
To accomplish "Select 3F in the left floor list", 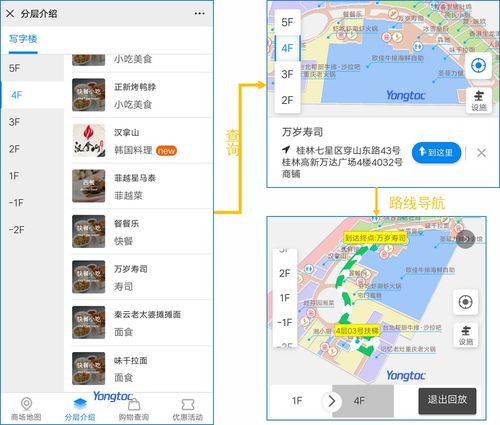I will click(x=33, y=122).
